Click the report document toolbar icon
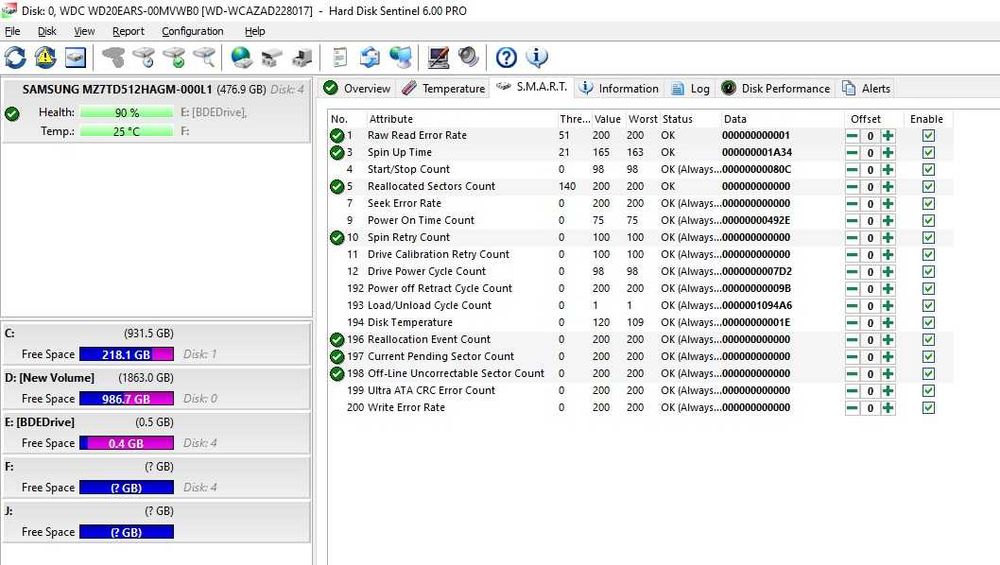The height and width of the screenshot is (565, 1000). click(340, 57)
